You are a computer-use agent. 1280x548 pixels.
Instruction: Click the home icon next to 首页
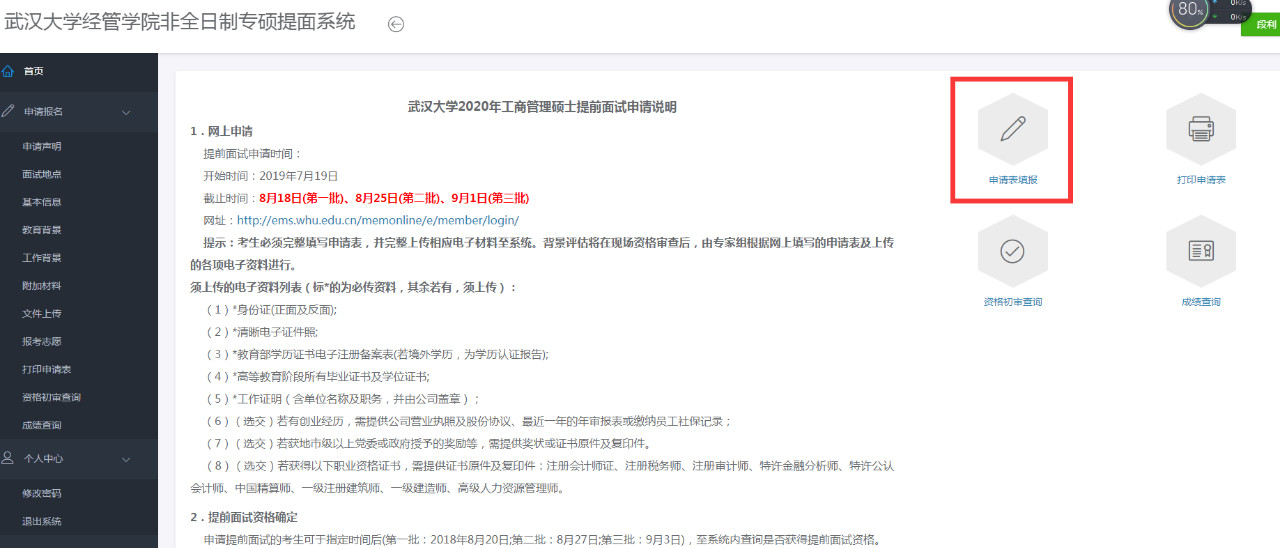click(x=9, y=71)
